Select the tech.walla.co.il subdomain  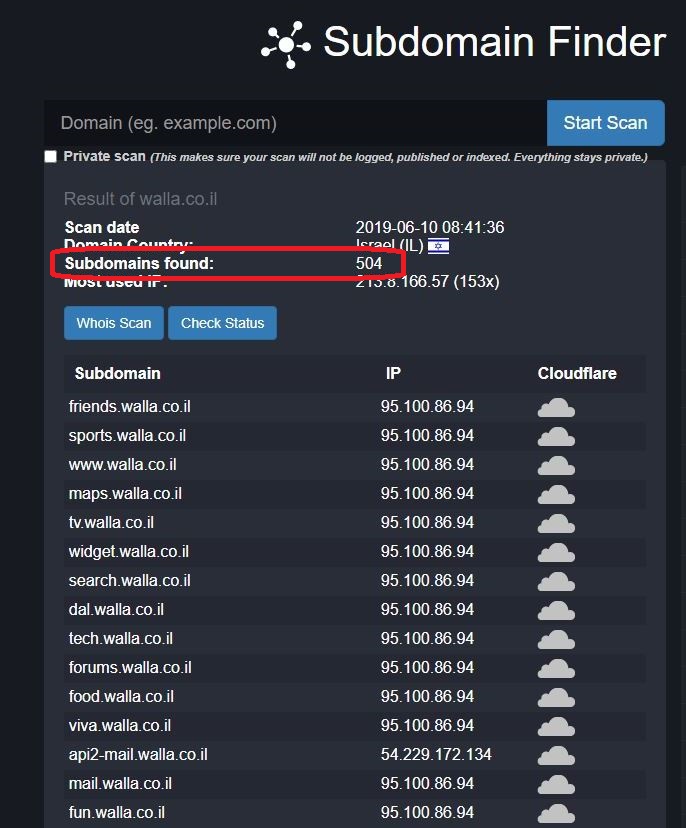point(120,639)
